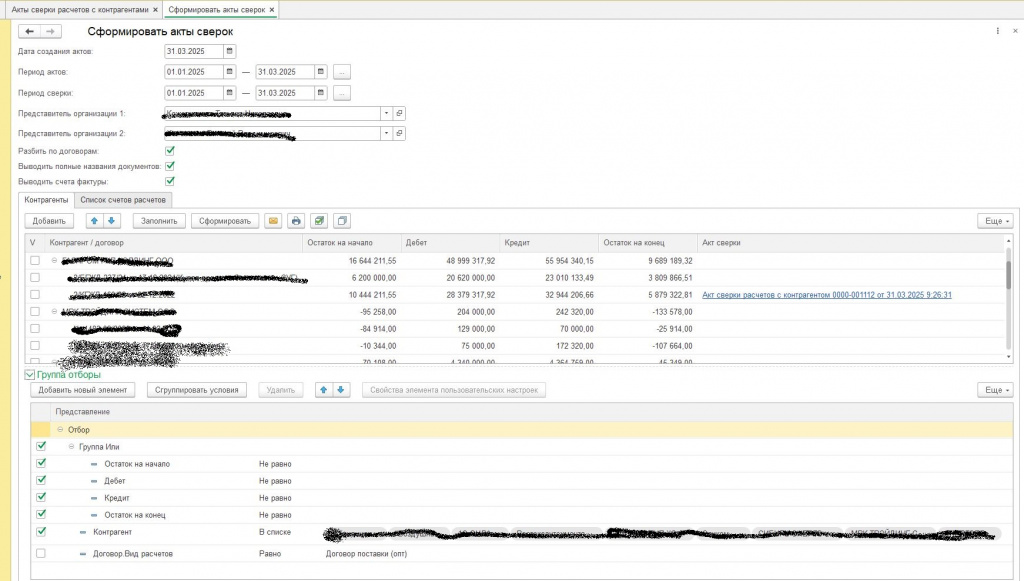Sort by Дебет column header
Screen dimensions: 1024x581
(451, 242)
